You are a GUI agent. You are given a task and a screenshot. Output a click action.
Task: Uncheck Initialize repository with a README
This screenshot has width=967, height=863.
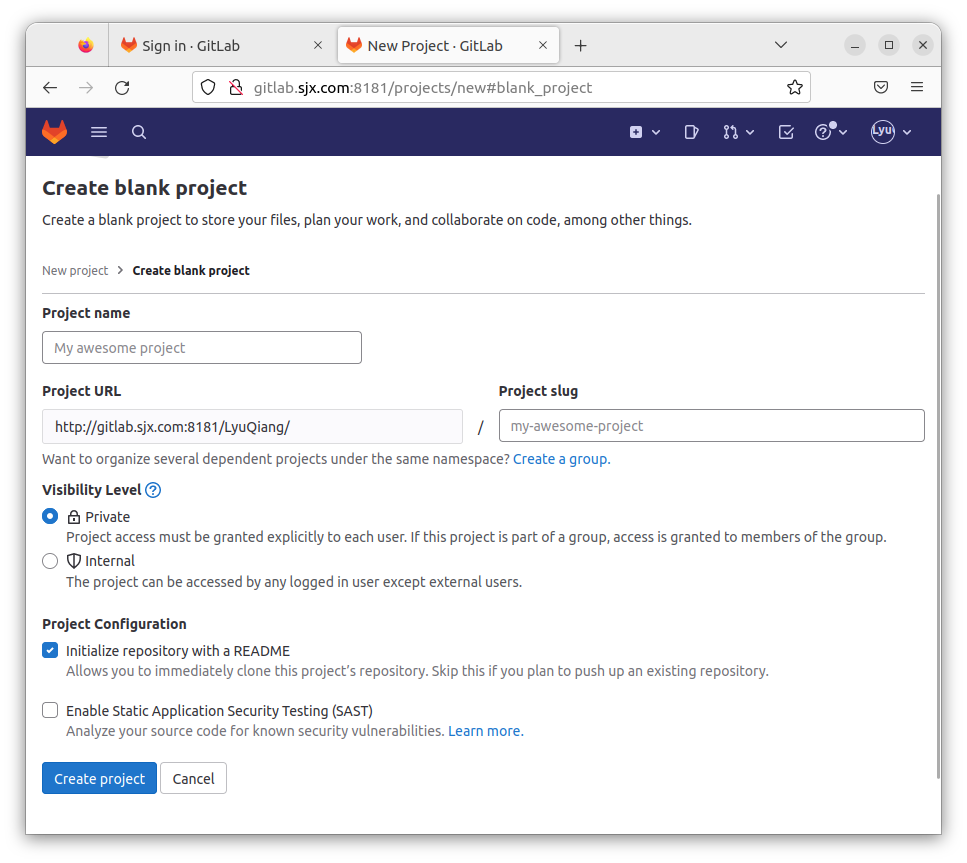(x=50, y=651)
